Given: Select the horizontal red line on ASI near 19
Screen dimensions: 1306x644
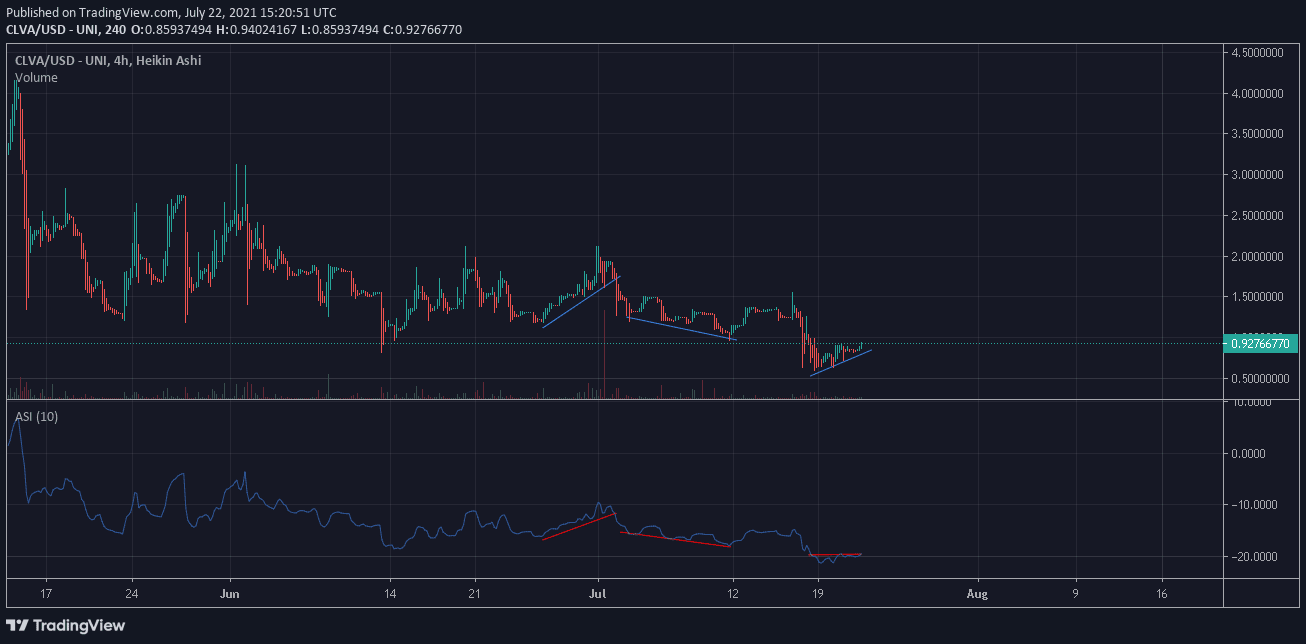Looking at the screenshot, I should 835,554.
